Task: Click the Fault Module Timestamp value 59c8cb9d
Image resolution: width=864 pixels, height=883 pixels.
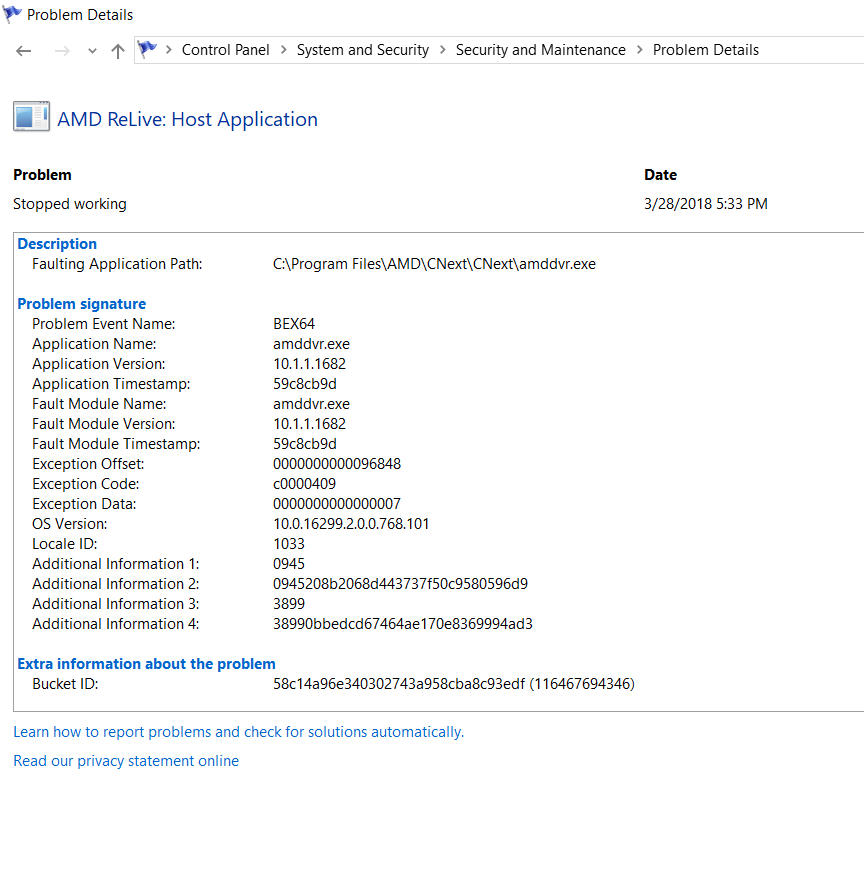Action: tap(305, 444)
